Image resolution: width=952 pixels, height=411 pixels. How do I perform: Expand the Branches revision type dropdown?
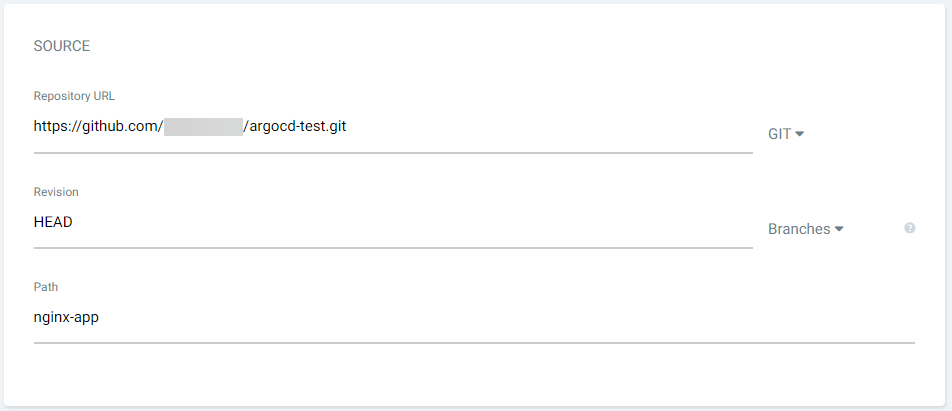[x=806, y=229]
